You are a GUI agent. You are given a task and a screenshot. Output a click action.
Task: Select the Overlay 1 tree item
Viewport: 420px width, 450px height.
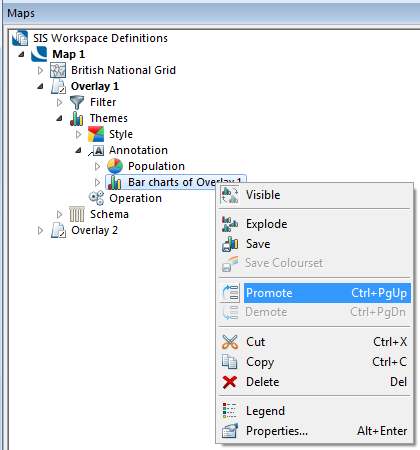pos(95,86)
